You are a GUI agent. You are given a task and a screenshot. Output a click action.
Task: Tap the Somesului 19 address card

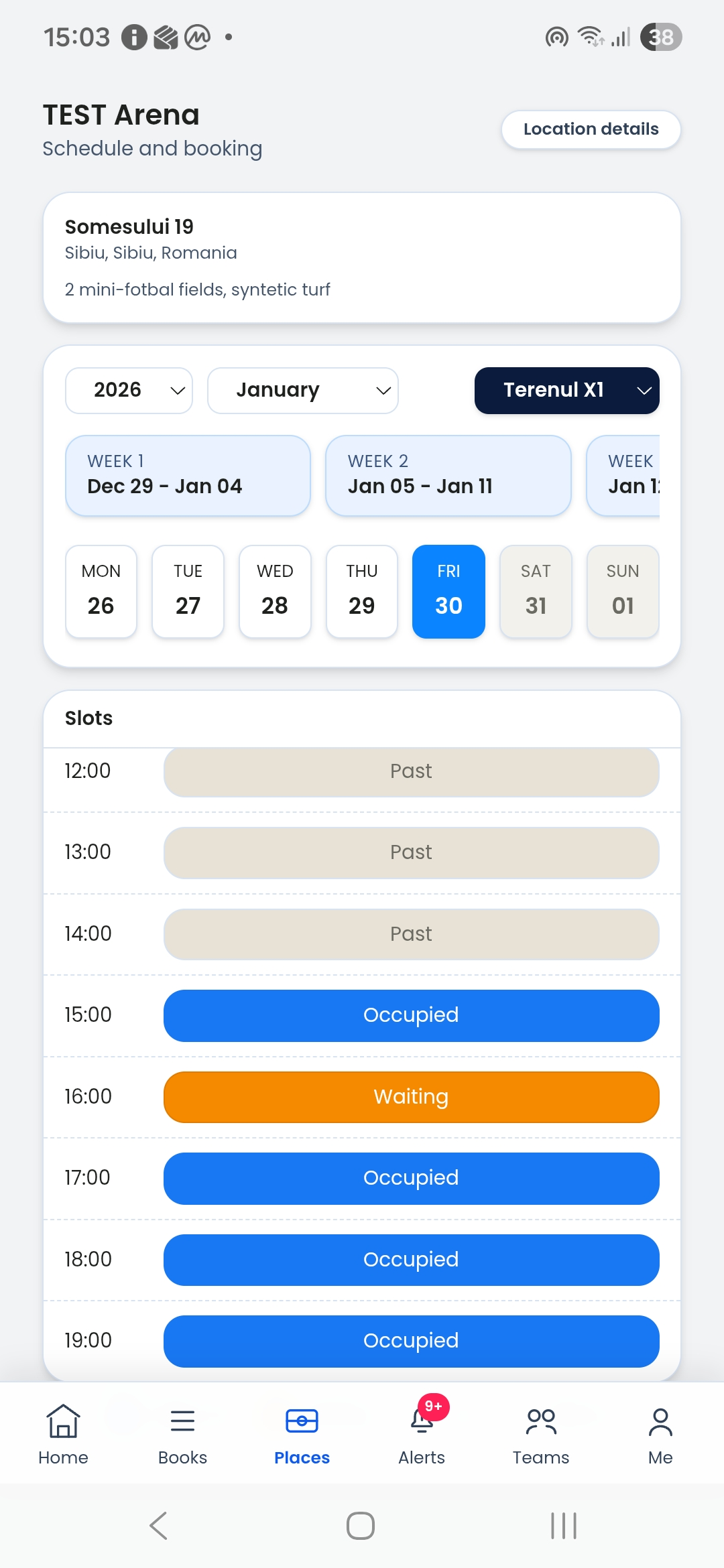tap(362, 257)
